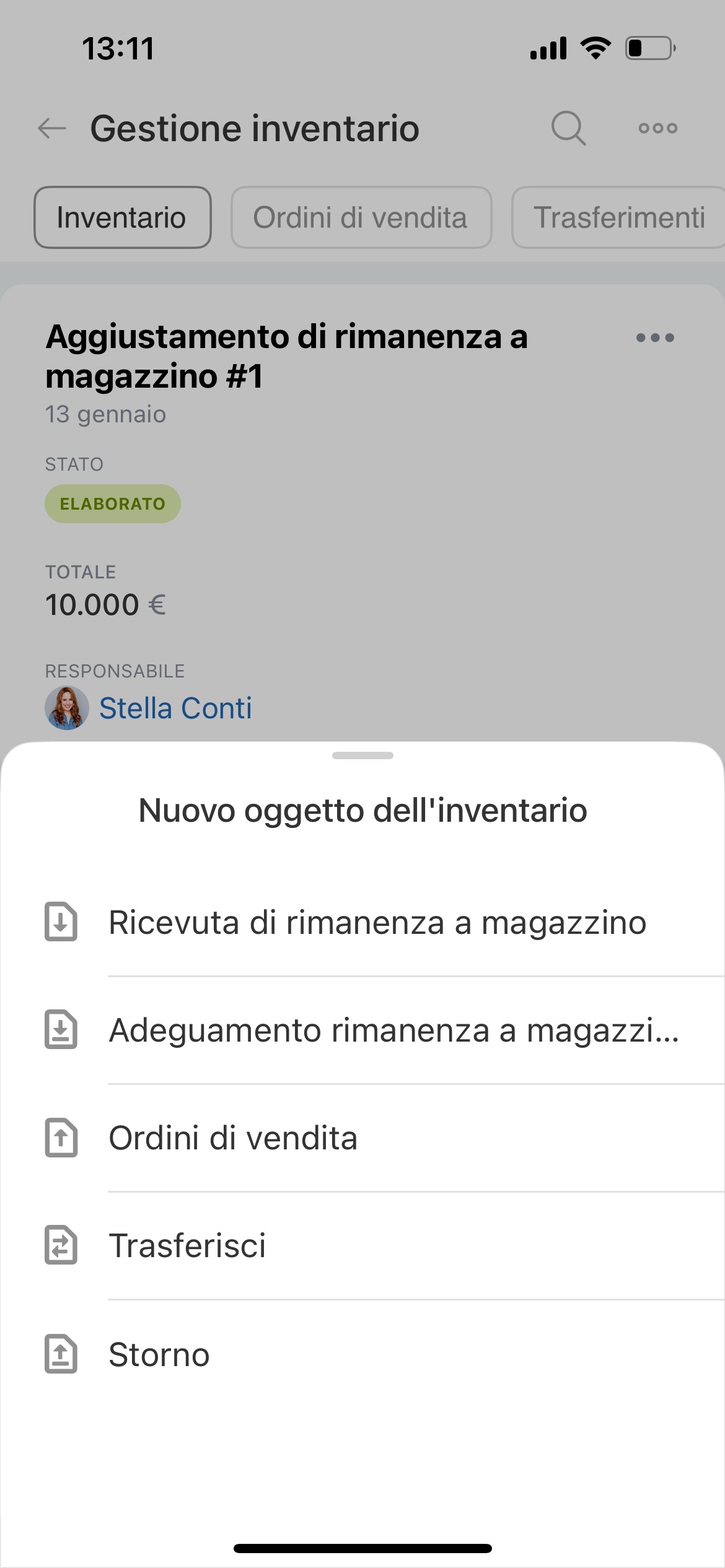Tap the Trasferisci transfer icon
The height and width of the screenshot is (1568, 725).
click(x=61, y=1245)
